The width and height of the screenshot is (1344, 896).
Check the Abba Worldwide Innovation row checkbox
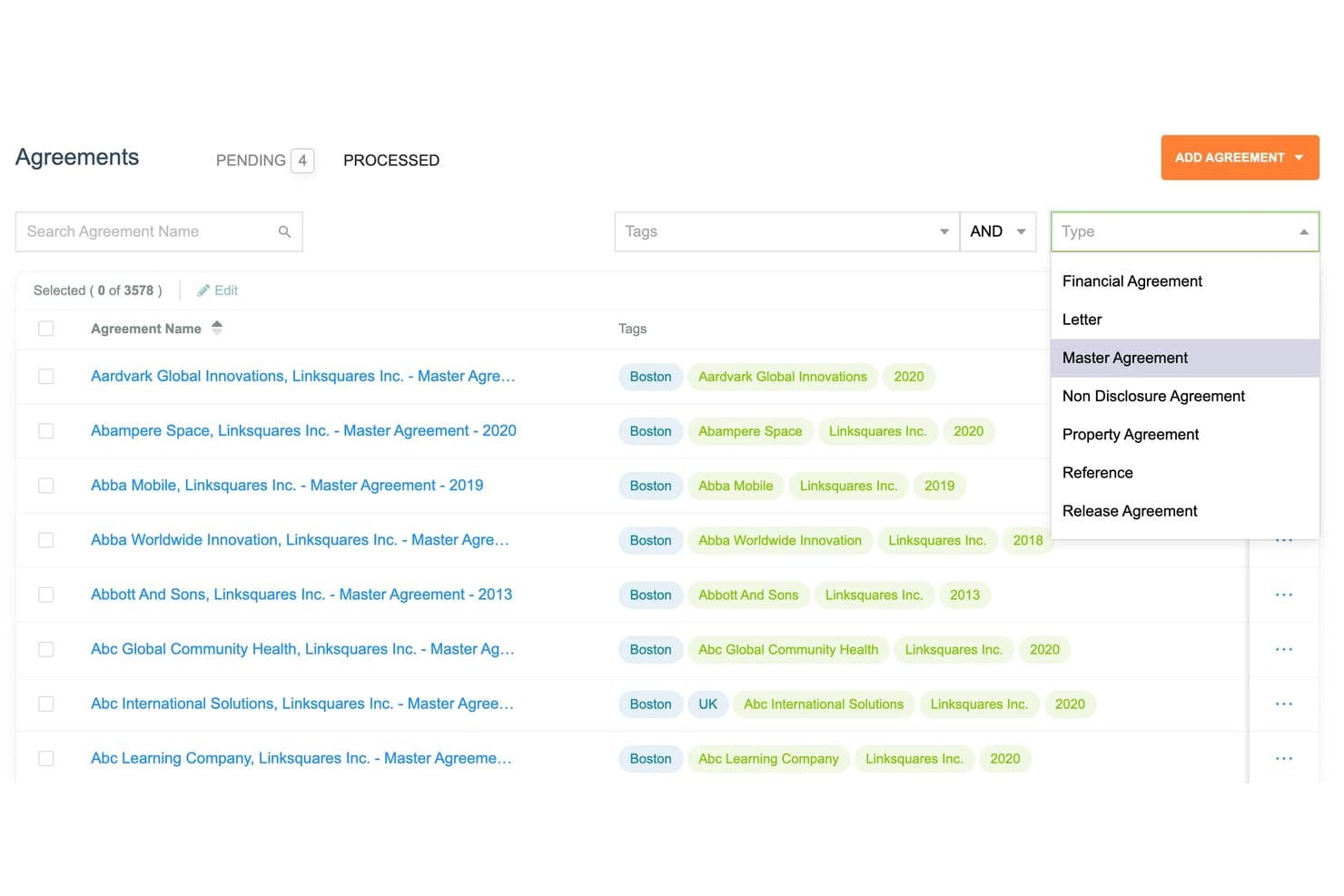pos(46,540)
